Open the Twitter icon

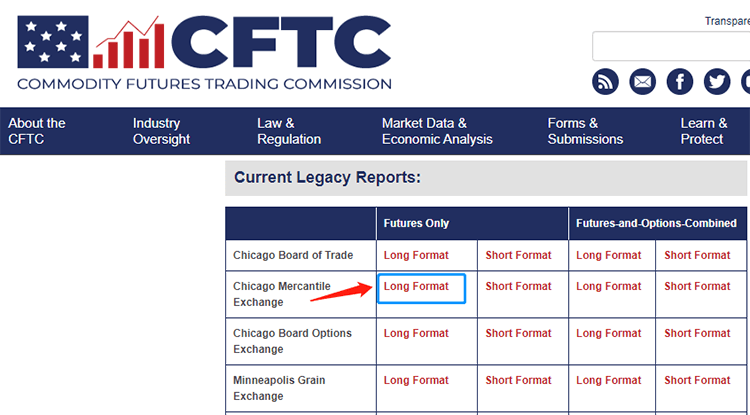tap(717, 81)
